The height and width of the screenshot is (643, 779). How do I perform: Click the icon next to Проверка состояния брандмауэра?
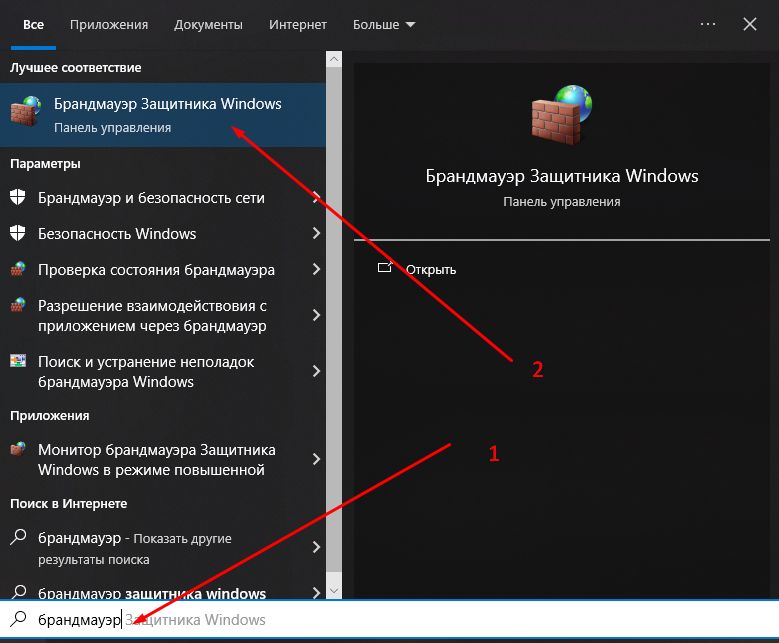point(17,269)
